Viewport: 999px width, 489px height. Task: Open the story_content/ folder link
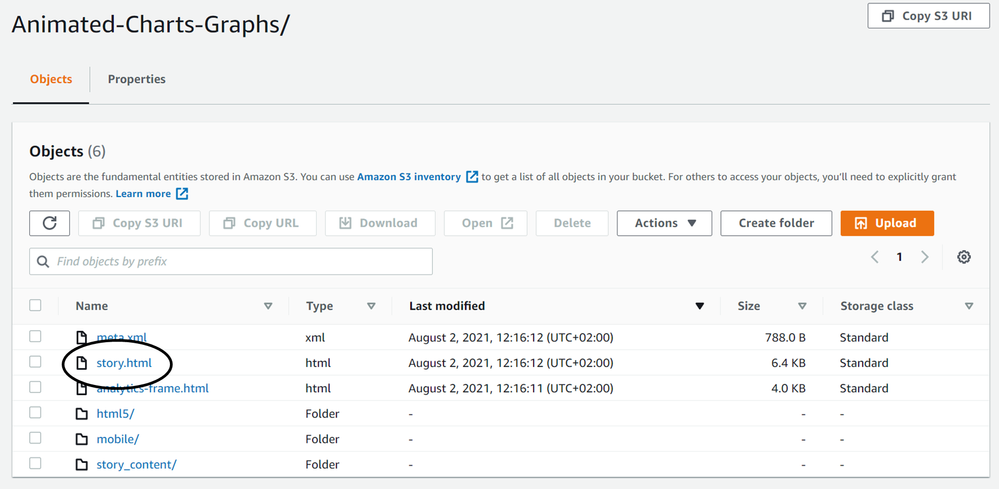click(x=136, y=465)
